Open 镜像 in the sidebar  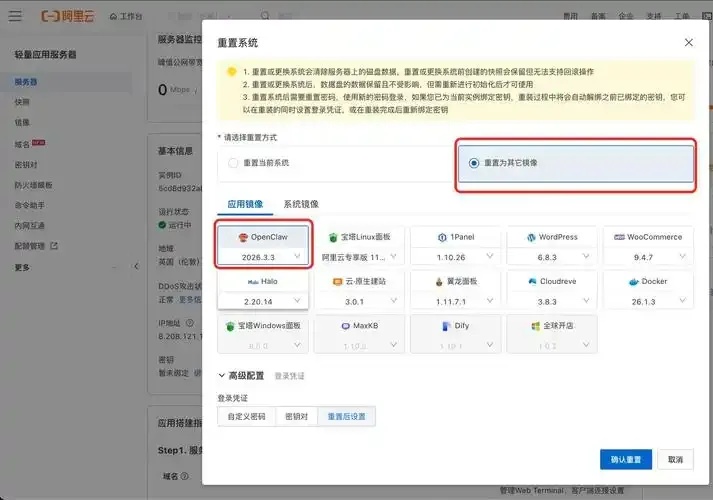[22, 123]
